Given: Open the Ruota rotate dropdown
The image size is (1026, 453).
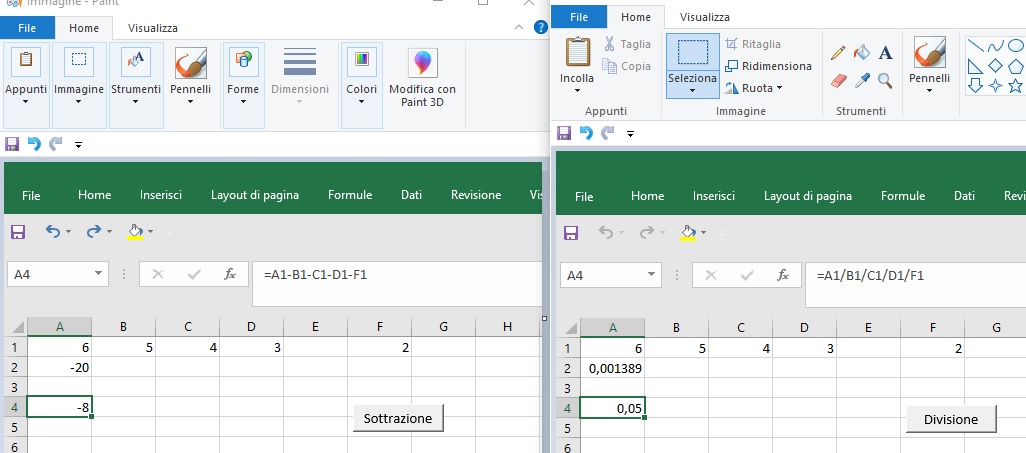Looking at the screenshot, I should coord(779,88).
